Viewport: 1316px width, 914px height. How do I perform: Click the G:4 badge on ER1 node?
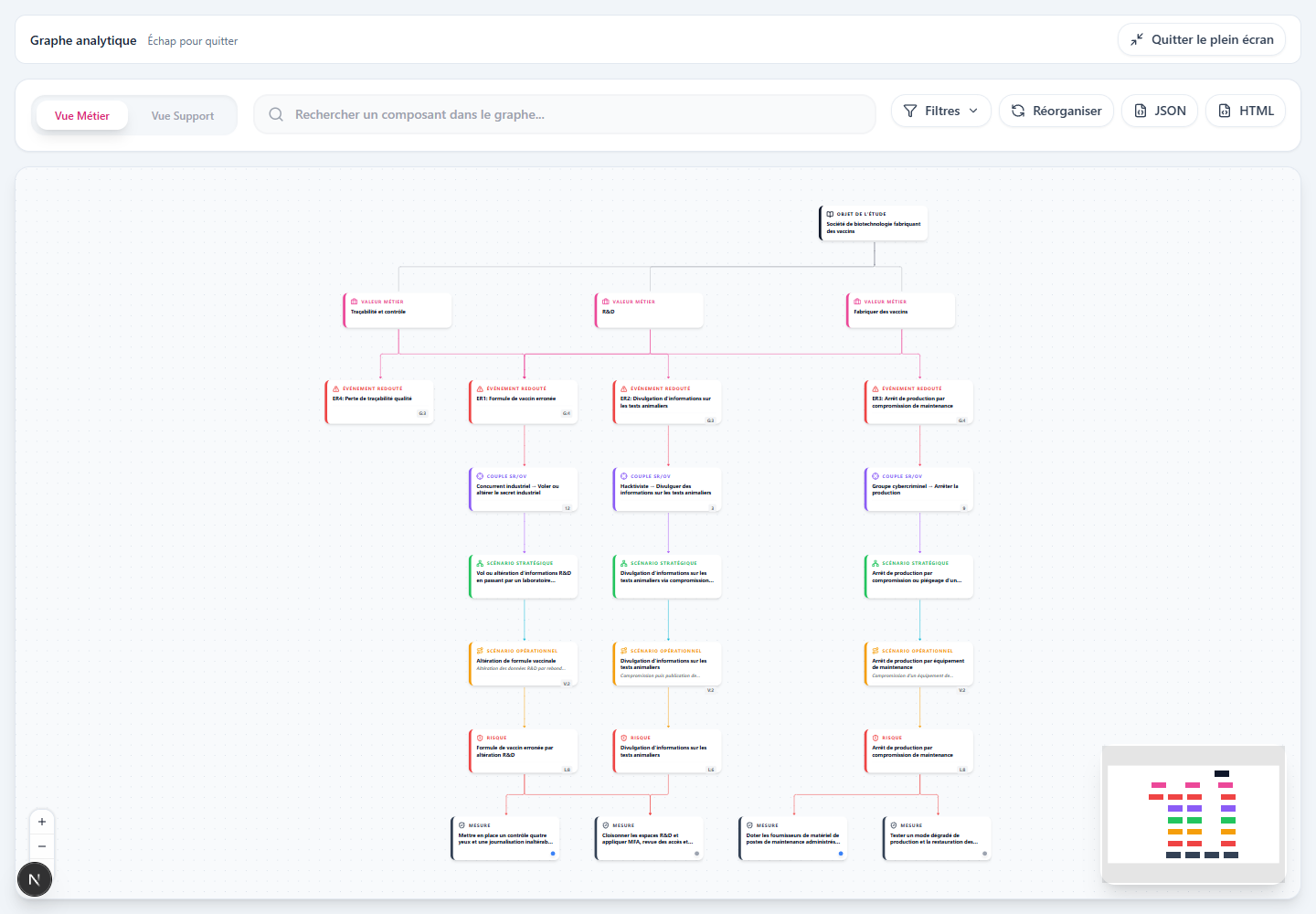(567, 413)
